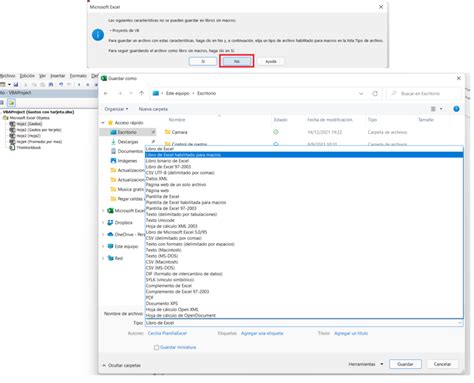Click Ayuda button in Excel message

click(x=271, y=61)
